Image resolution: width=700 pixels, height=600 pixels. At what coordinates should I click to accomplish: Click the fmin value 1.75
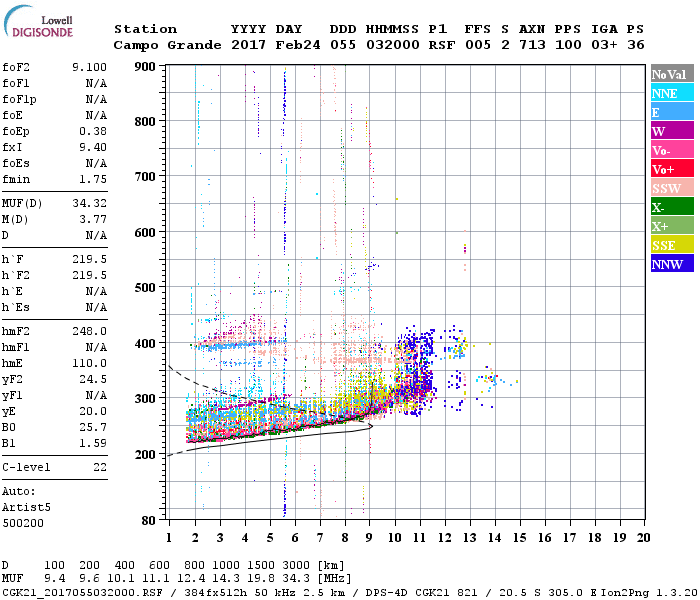[x=93, y=179]
